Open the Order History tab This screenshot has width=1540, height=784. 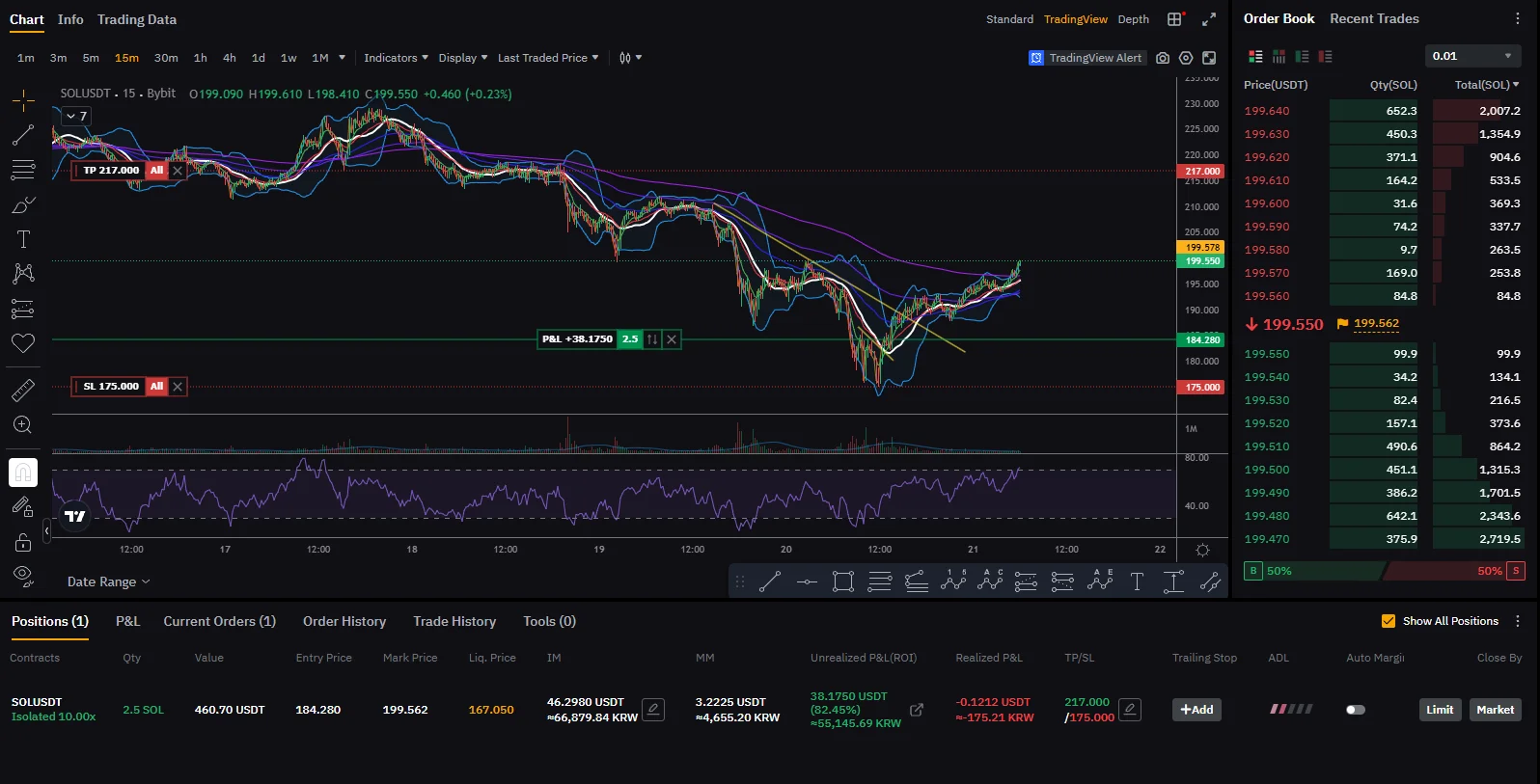tap(344, 621)
